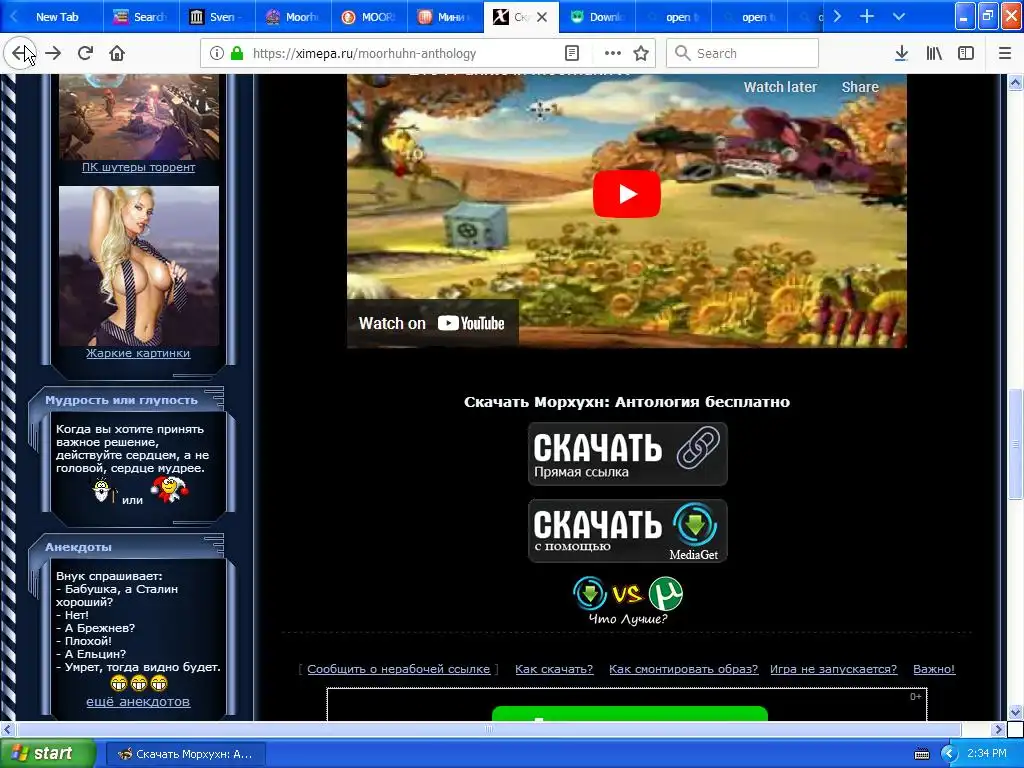Vote stupidity with the jester icon
The width and height of the screenshot is (1024, 768).
[168, 490]
